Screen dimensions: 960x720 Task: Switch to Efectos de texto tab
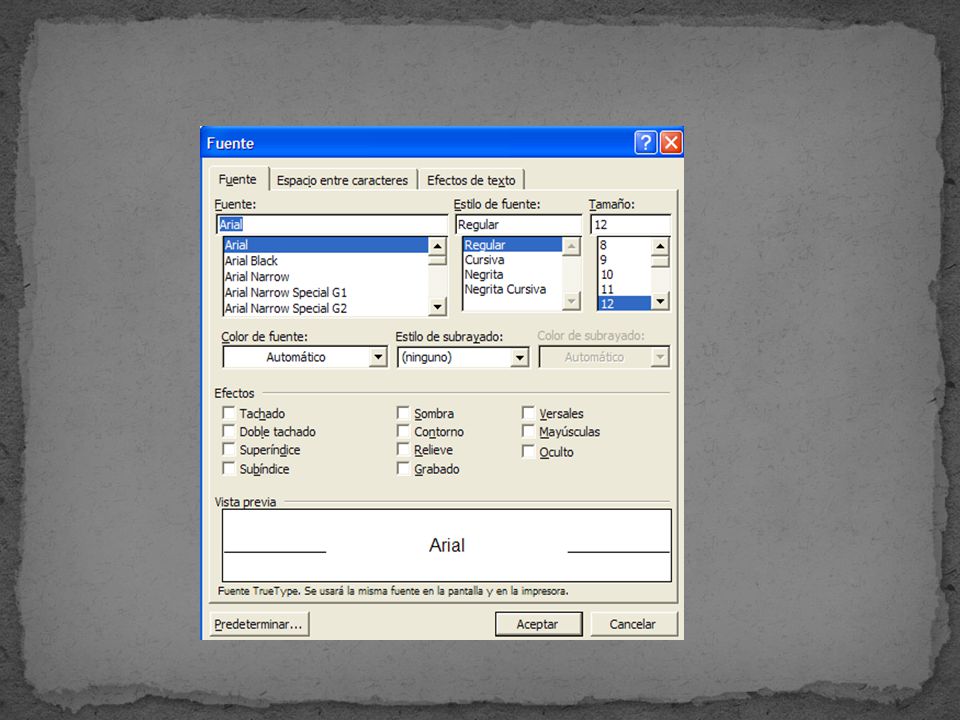pyautogui.click(x=471, y=180)
